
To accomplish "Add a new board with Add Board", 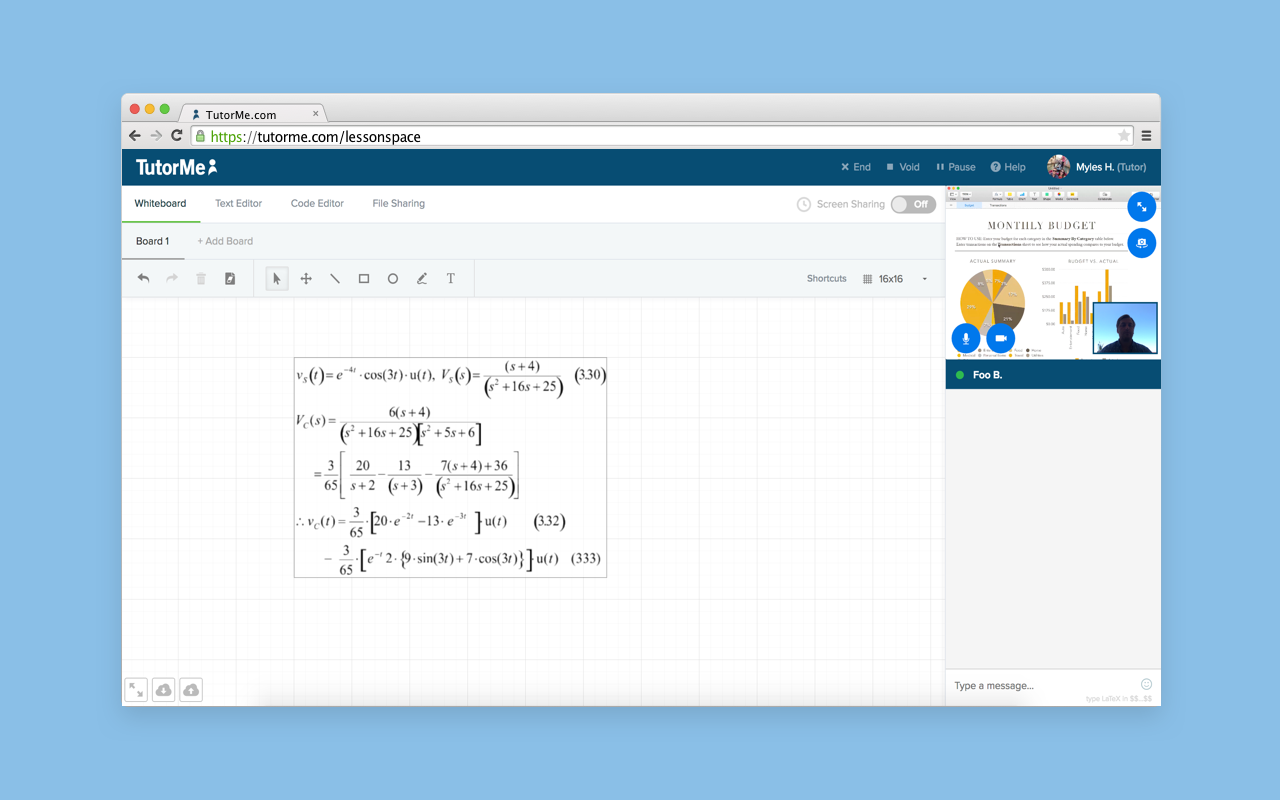I will click(x=225, y=241).
